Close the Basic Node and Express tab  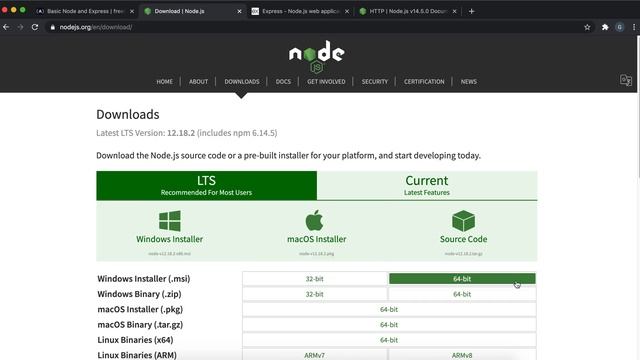132,11
